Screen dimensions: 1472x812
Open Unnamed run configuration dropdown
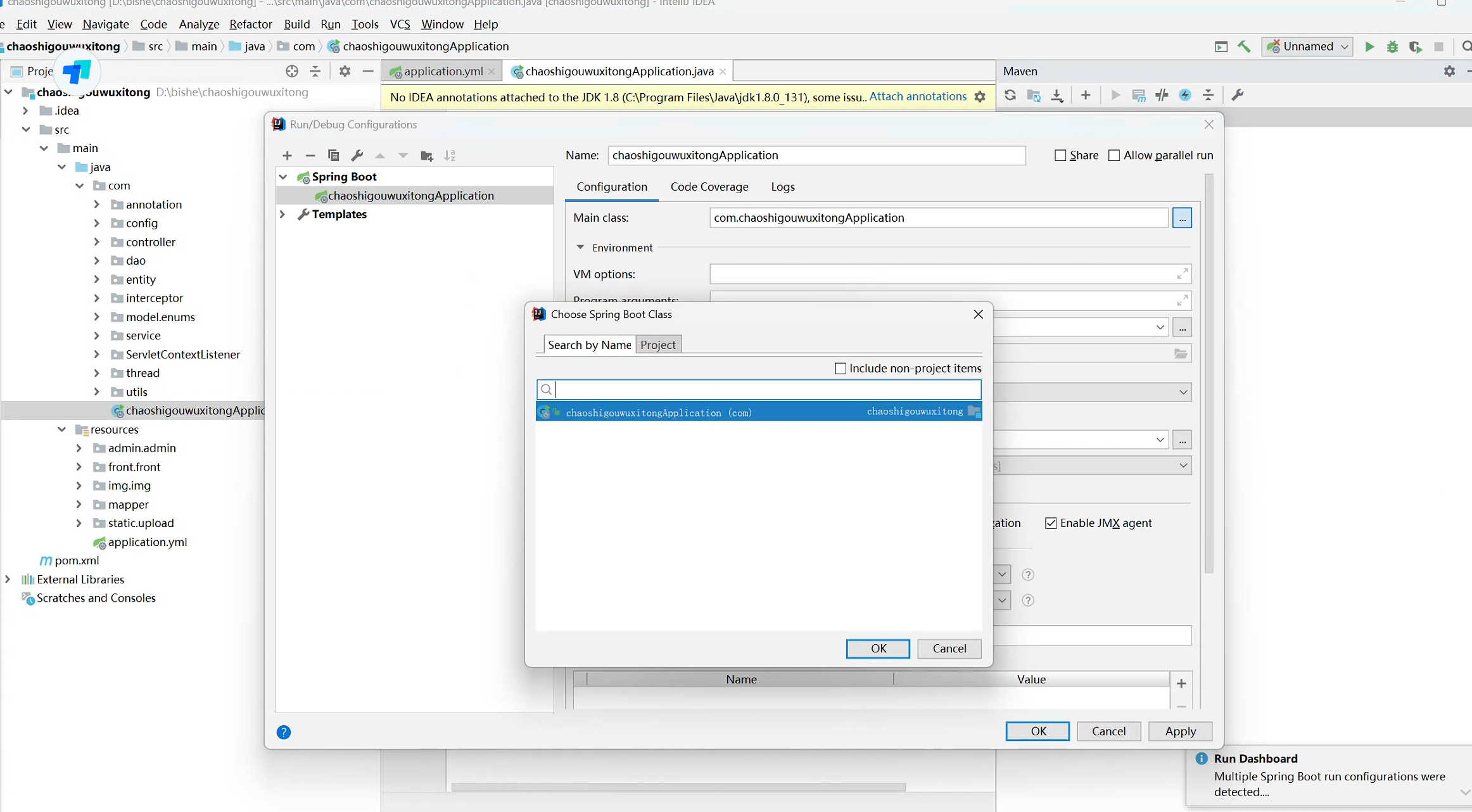tap(1308, 46)
